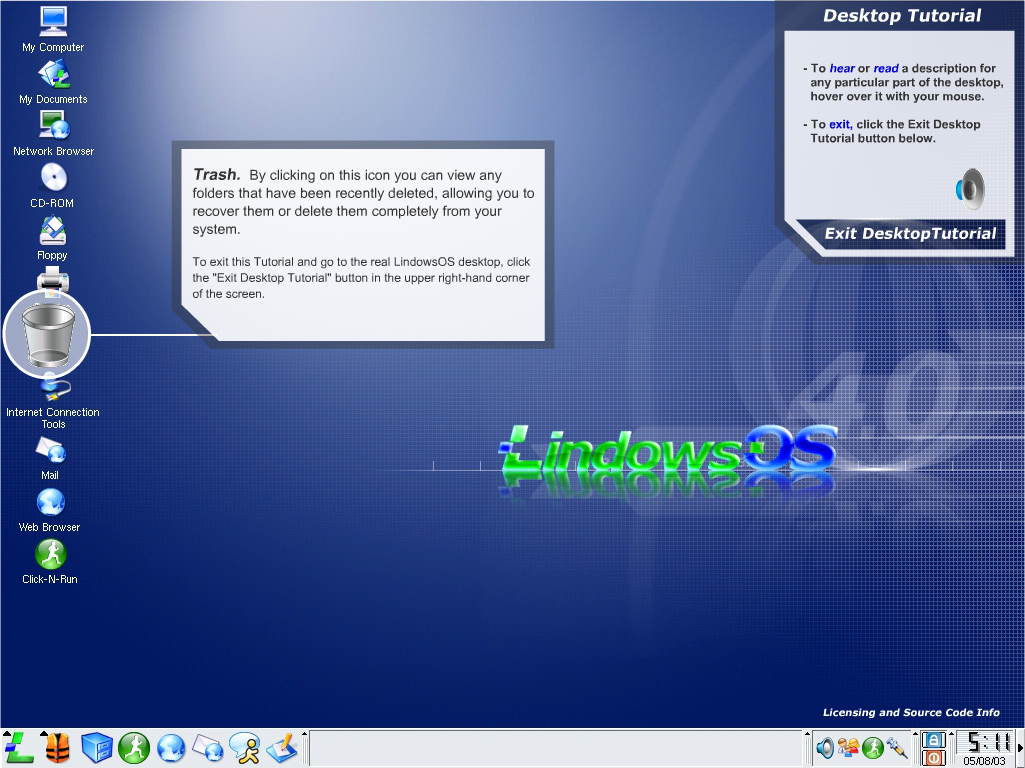
Task: Open the Web Browser desktop icon
Action: [50, 510]
